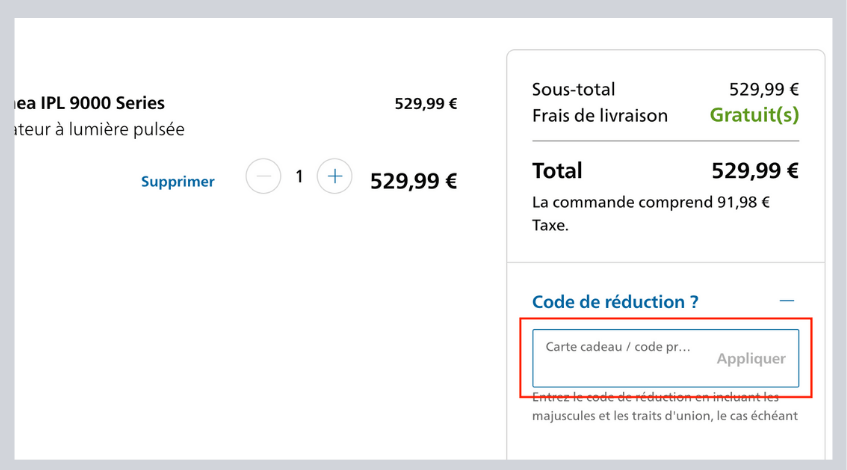Click the help text below the code field

[x=665, y=406]
